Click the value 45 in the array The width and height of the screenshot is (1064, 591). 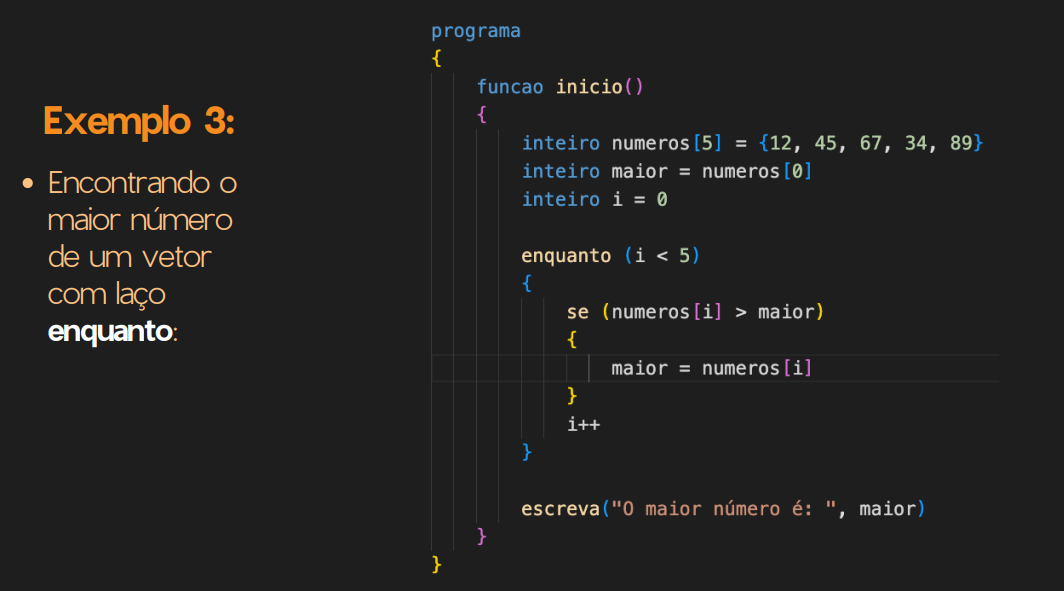click(825, 143)
